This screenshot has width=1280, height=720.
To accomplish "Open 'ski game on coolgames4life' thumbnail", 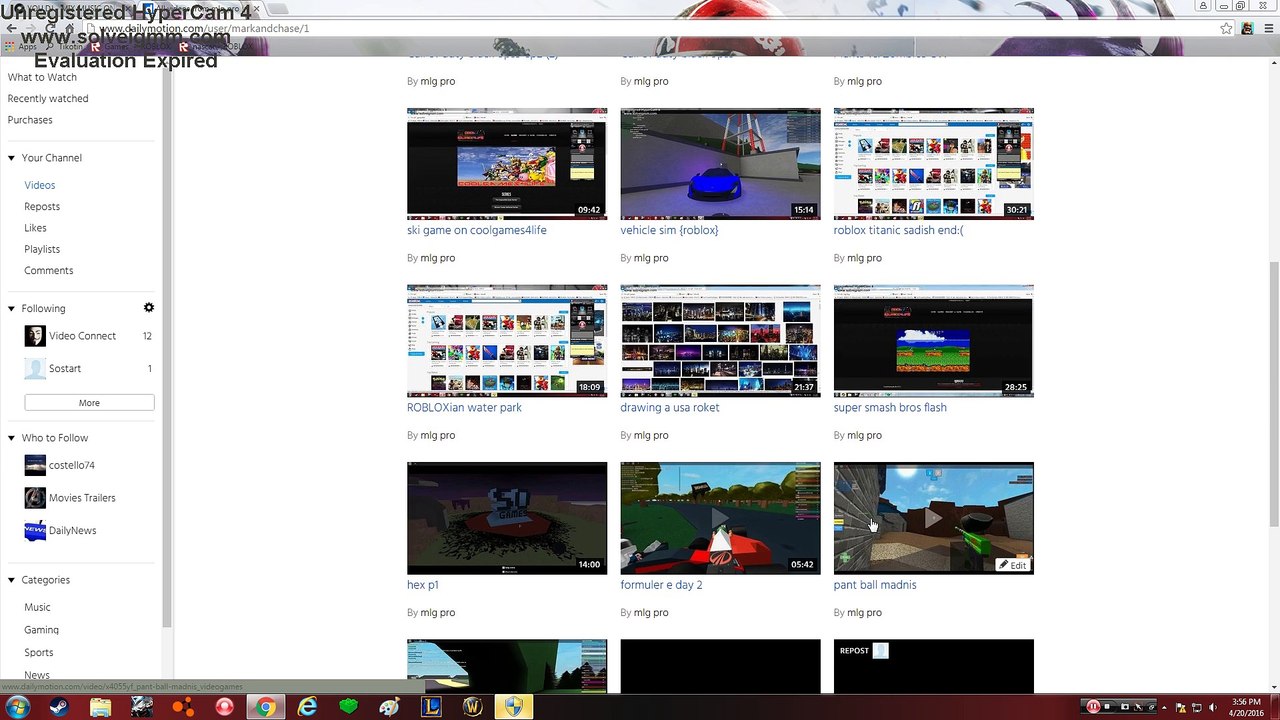I will click(x=507, y=164).
